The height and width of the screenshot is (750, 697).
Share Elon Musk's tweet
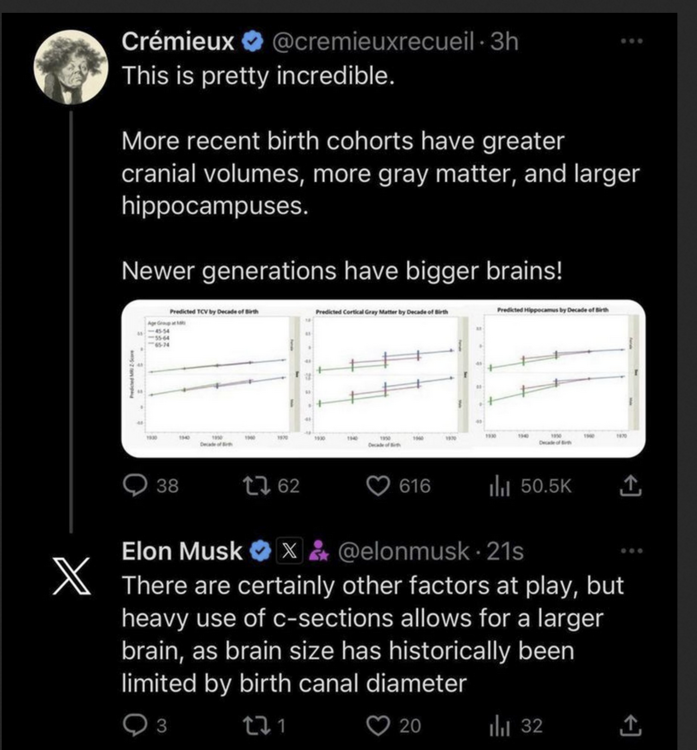[x=631, y=724]
